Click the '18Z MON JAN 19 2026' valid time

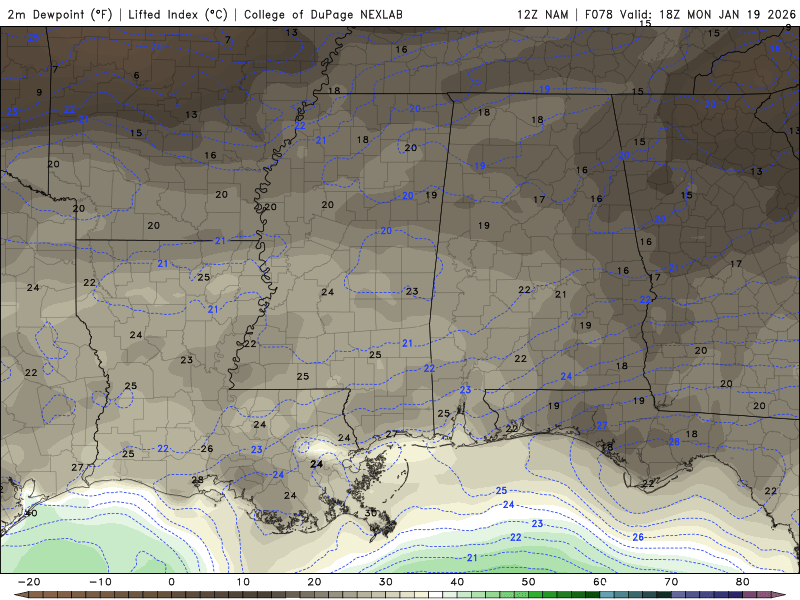point(727,14)
